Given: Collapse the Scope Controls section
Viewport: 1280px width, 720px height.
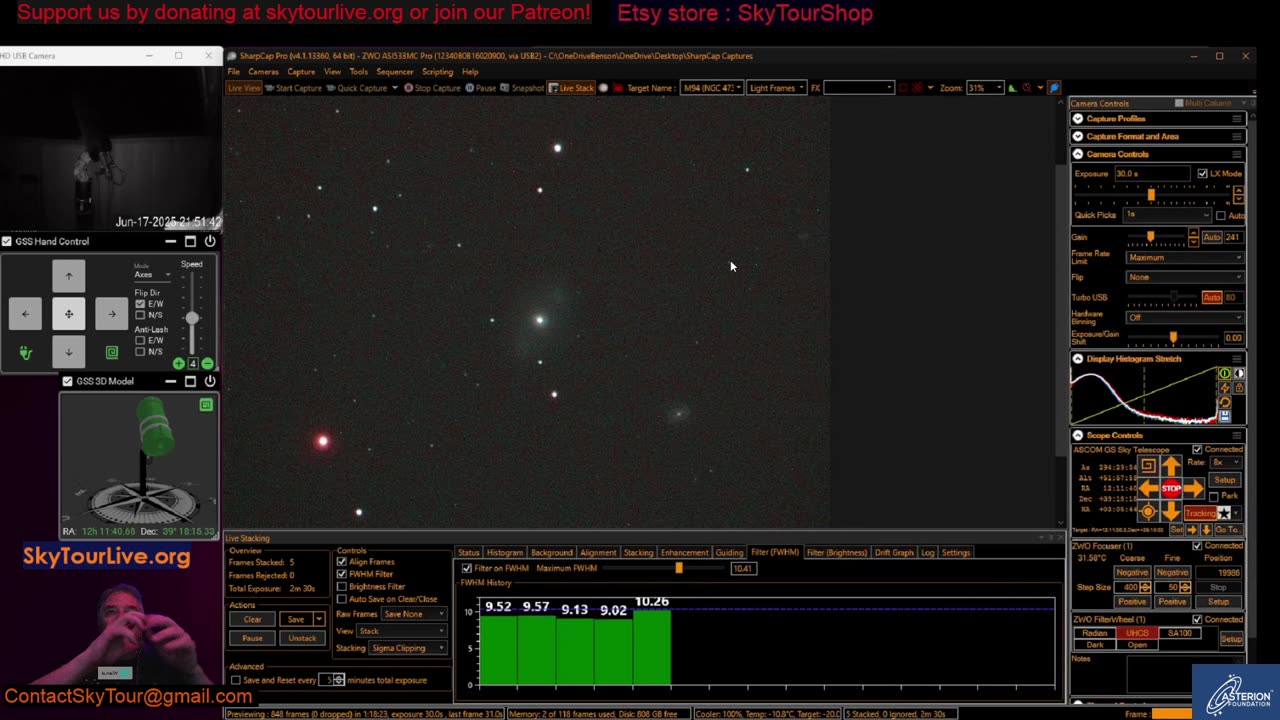Looking at the screenshot, I should (x=1078, y=435).
